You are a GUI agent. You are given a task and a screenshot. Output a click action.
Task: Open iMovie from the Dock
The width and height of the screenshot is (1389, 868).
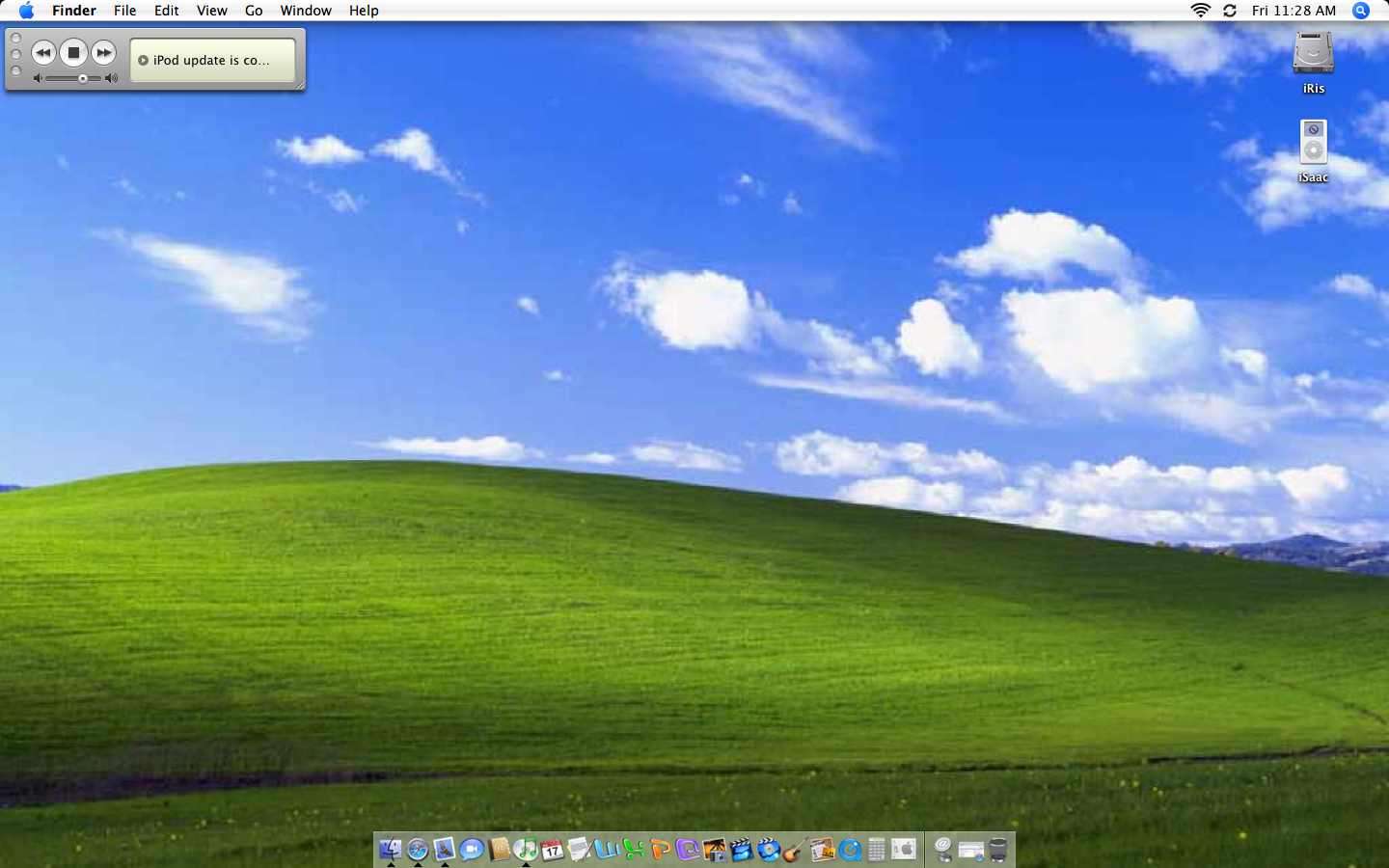pyautogui.click(x=742, y=850)
